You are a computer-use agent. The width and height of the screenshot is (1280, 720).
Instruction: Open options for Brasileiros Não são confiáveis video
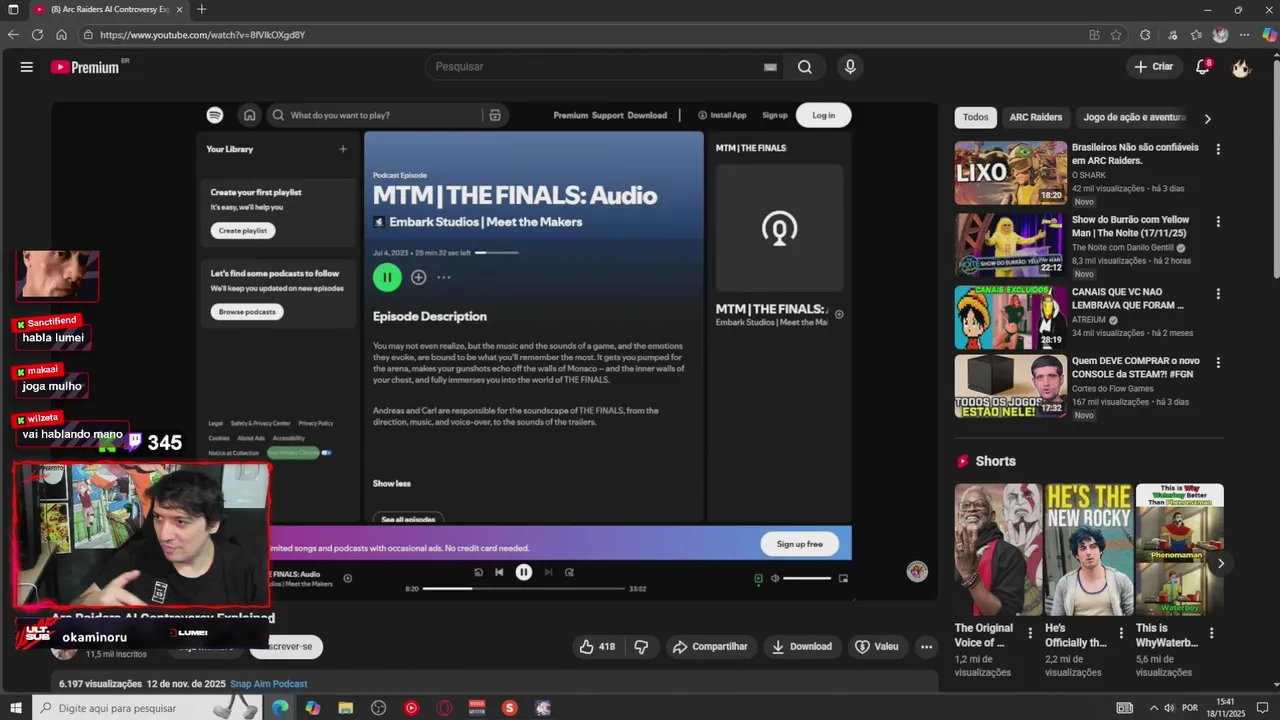(1218, 149)
